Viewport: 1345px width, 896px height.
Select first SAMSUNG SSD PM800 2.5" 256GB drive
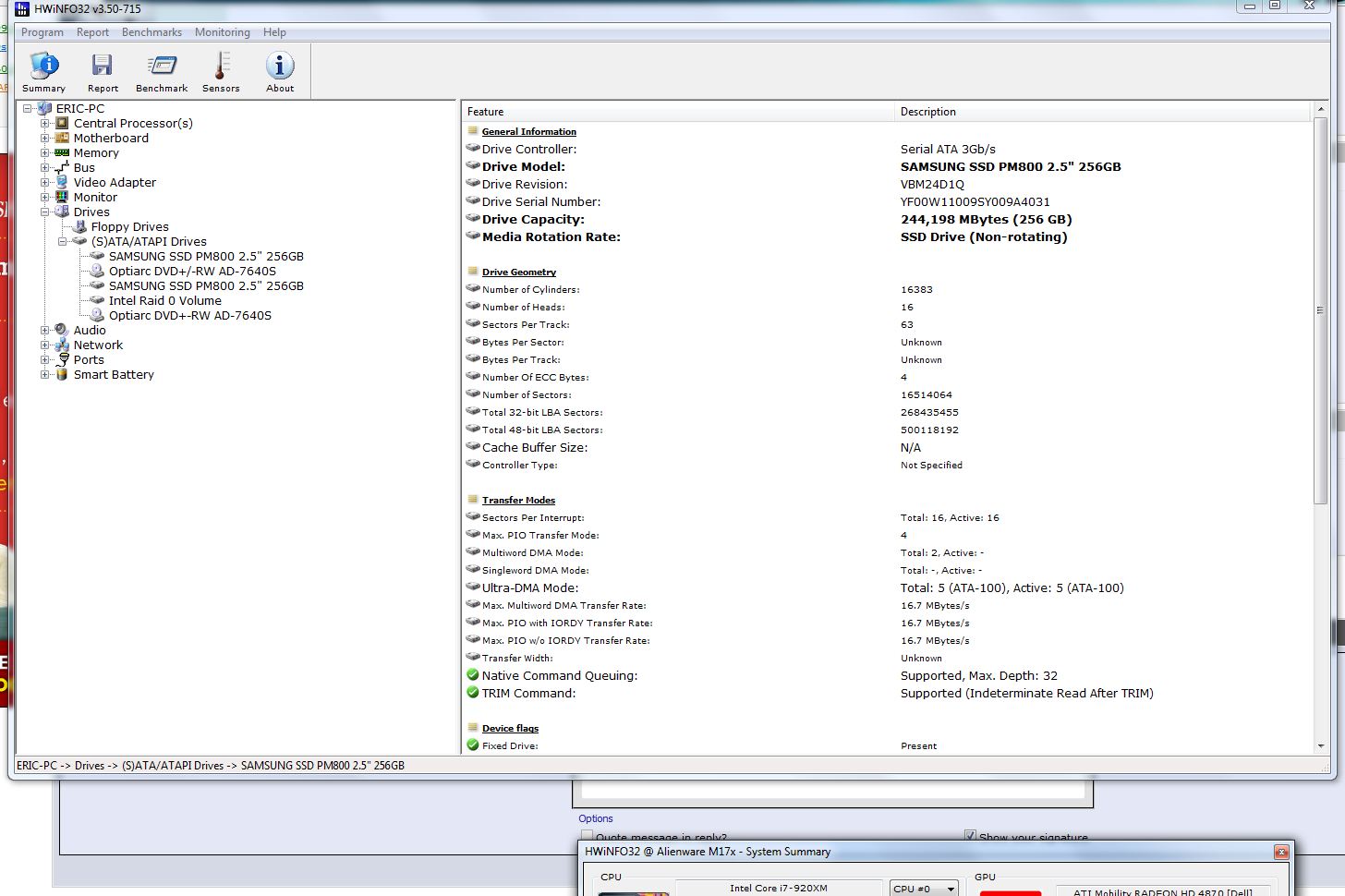coord(206,256)
